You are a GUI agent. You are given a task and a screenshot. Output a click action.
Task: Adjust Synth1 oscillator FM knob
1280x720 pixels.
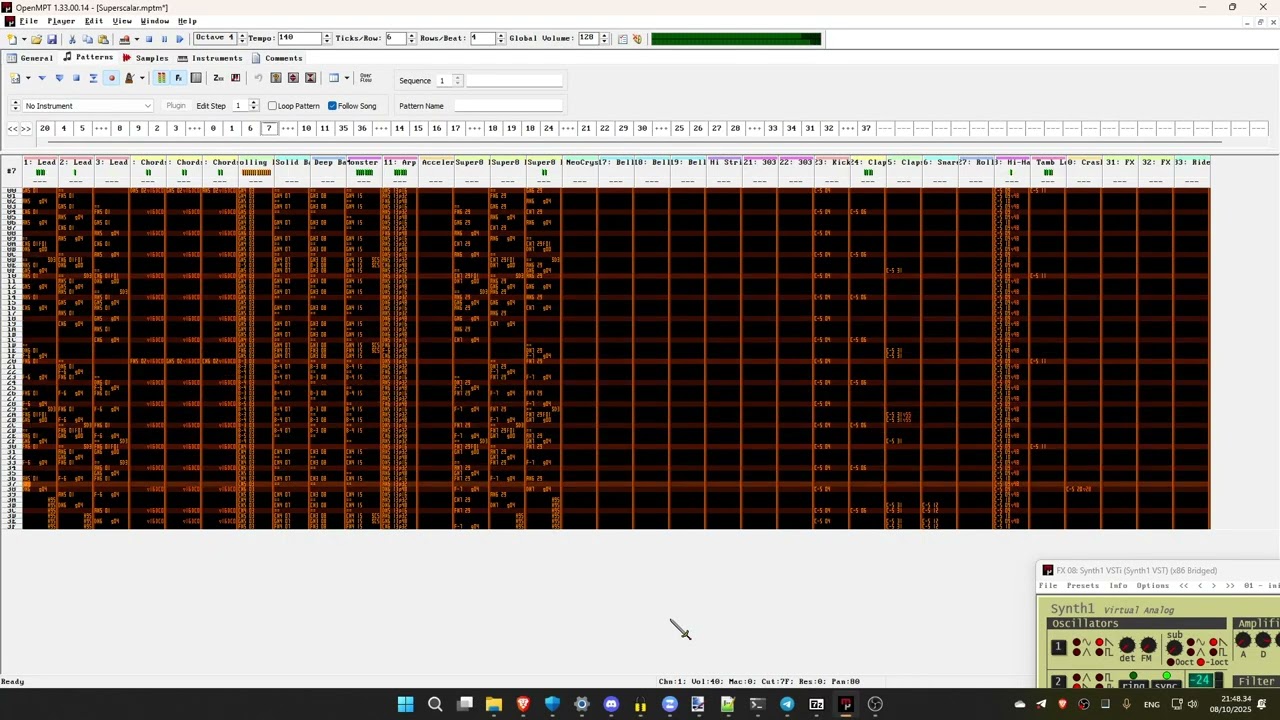point(1148,646)
